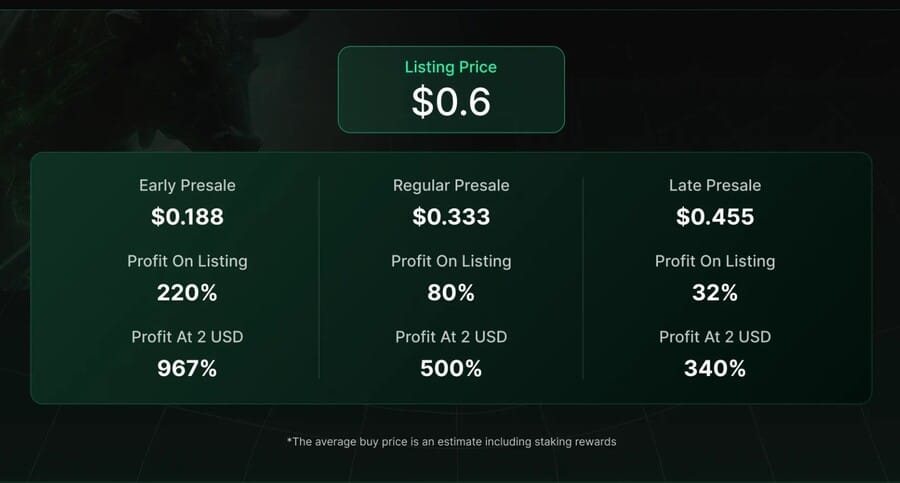Click the 32% profit on listing figure

pos(715,293)
